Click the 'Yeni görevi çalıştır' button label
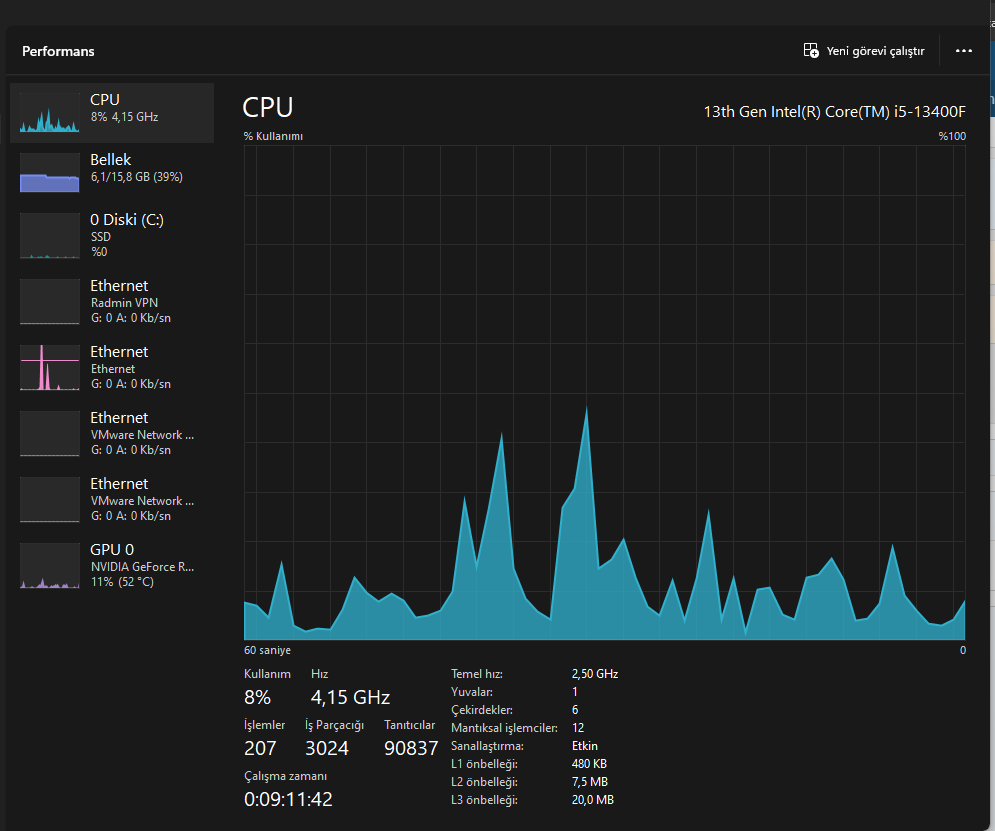Viewport: 995px width, 831px height. coord(875,51)
